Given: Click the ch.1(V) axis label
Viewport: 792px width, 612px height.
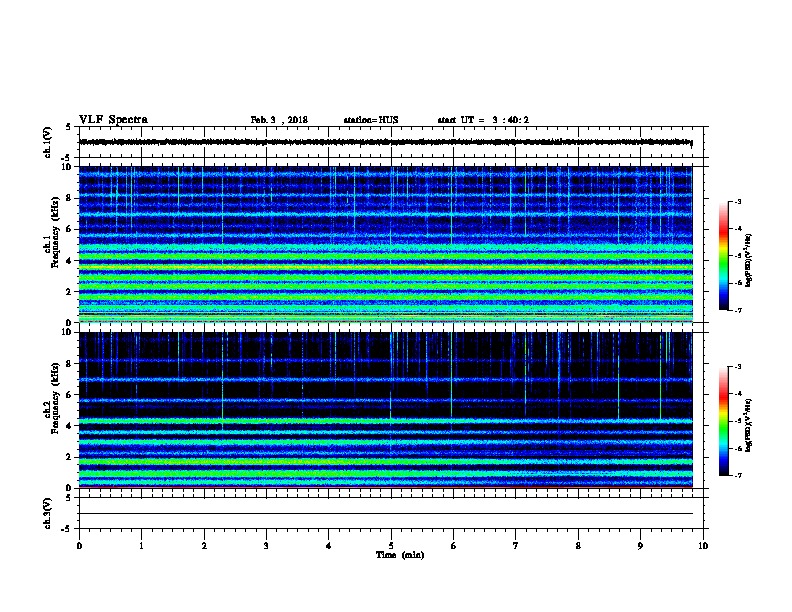Looking at the screenshot, I should [48, 142].
